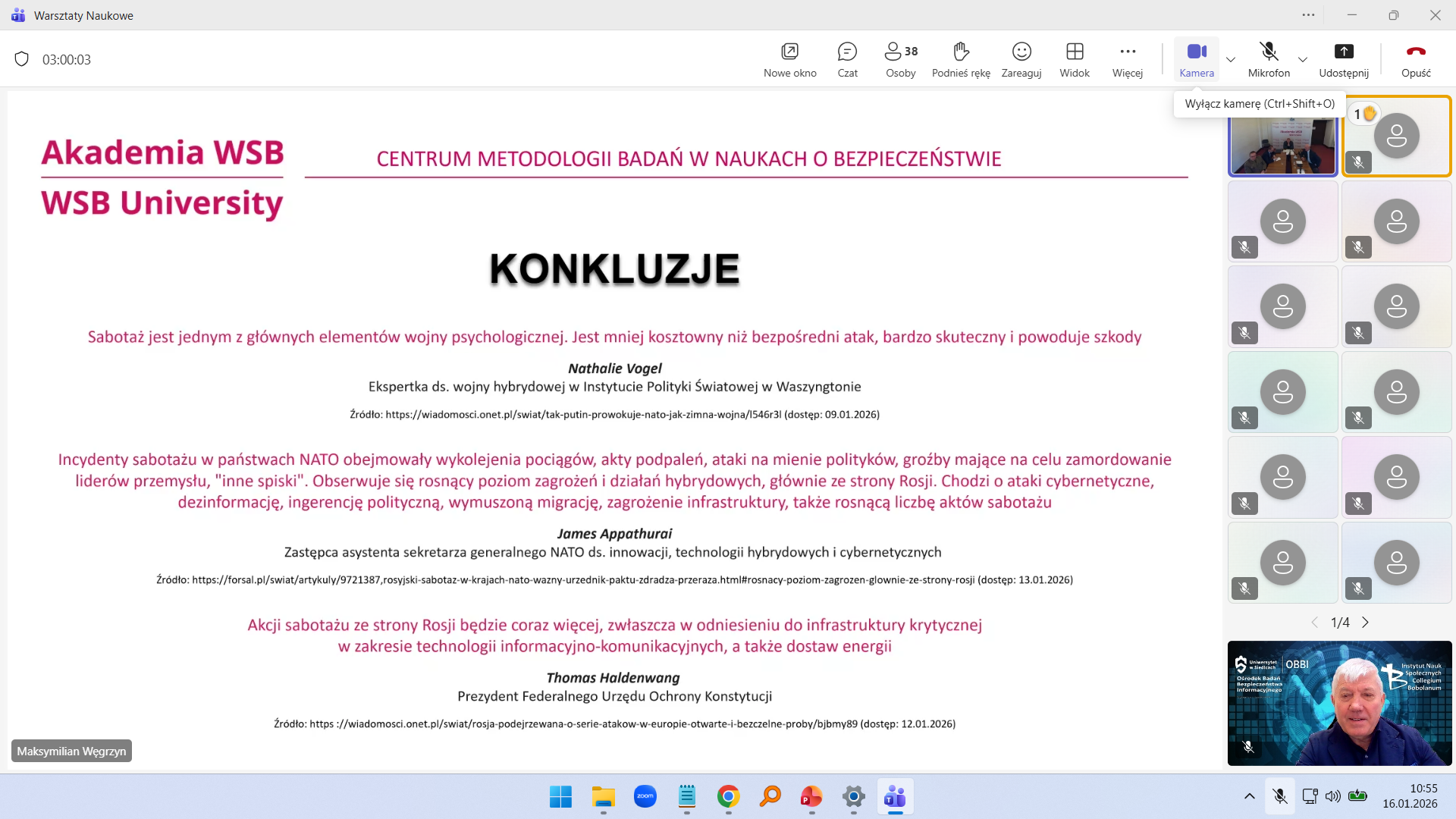
Task: Pop out meeting with Nowe okno
Action: [789, 58]
